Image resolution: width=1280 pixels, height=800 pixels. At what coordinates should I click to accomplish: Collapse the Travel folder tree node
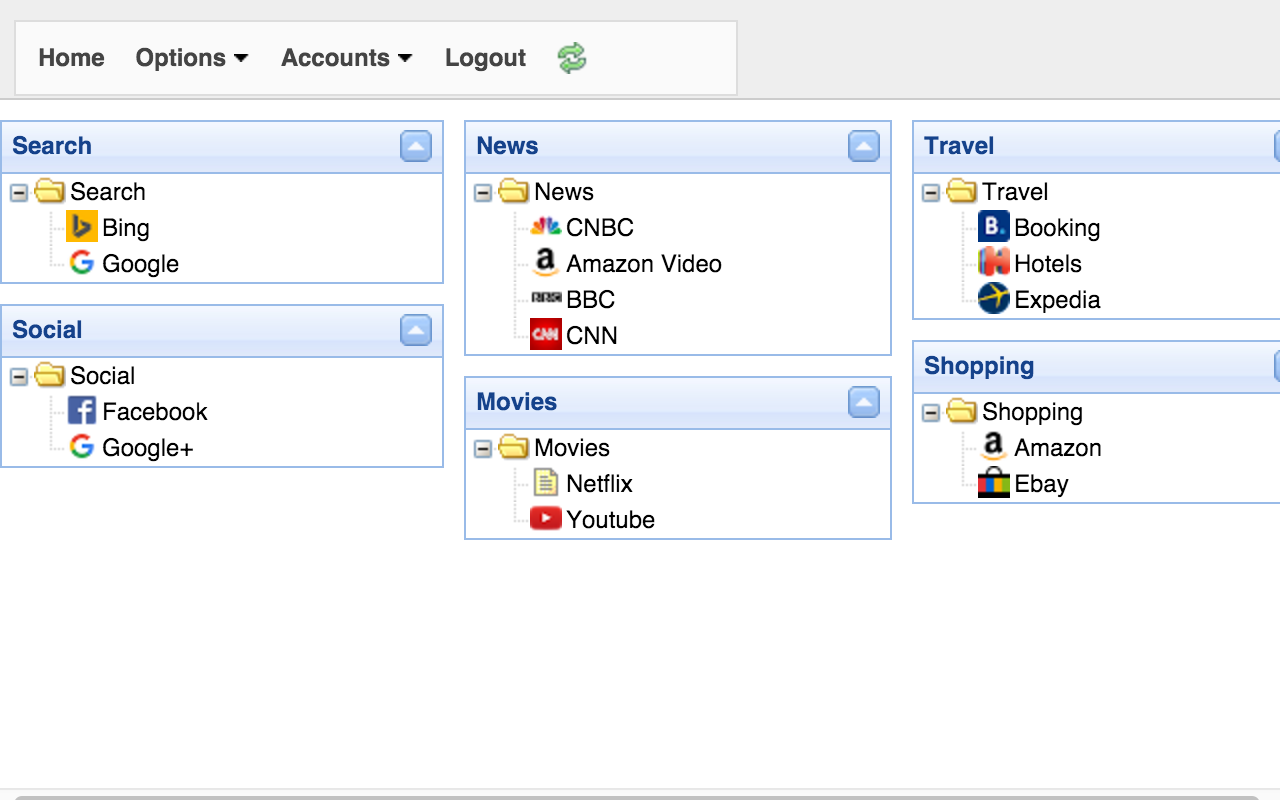point(931,192)
